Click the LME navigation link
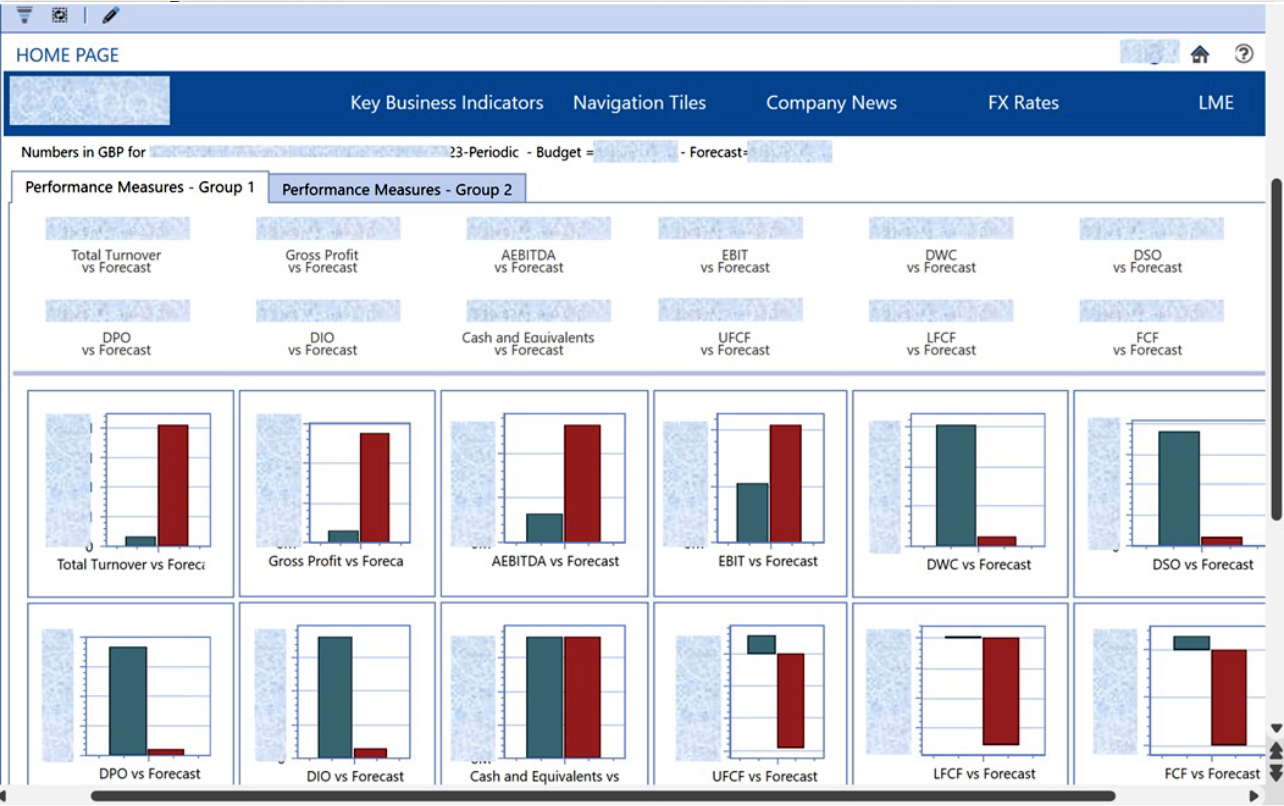Viewport: 1284px width, 806px height. pos(1216,103)
